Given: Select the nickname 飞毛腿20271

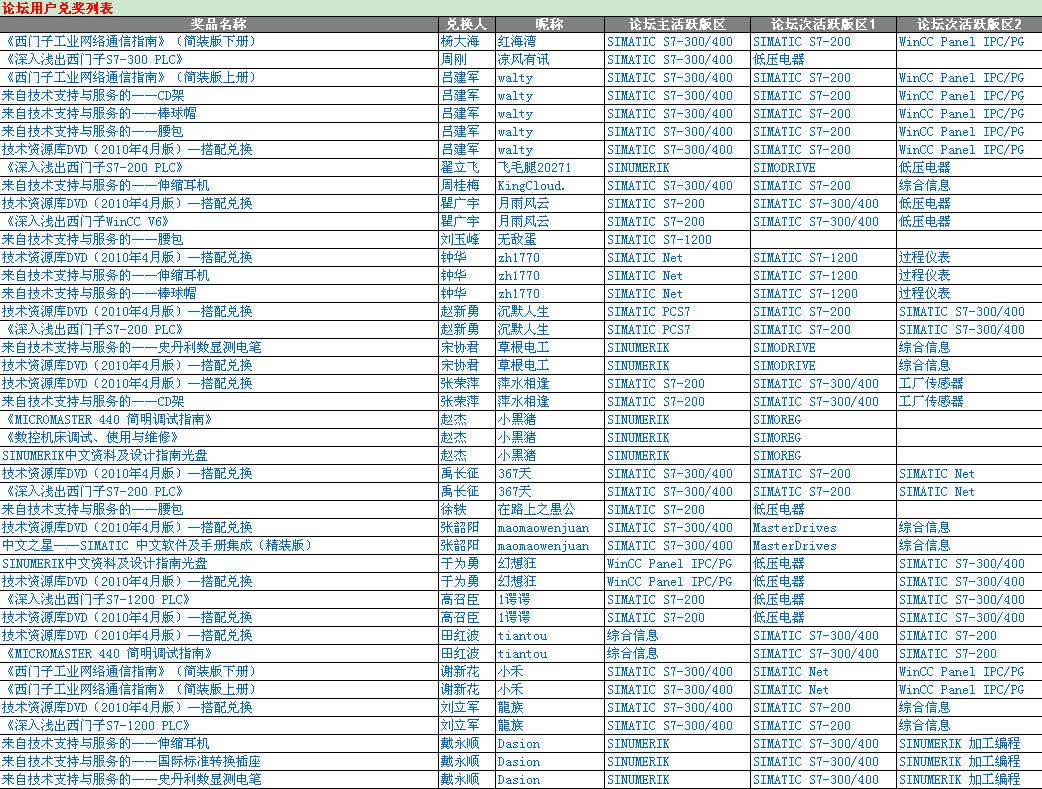Looking at the screenshot, I should (x=534, y=167).
